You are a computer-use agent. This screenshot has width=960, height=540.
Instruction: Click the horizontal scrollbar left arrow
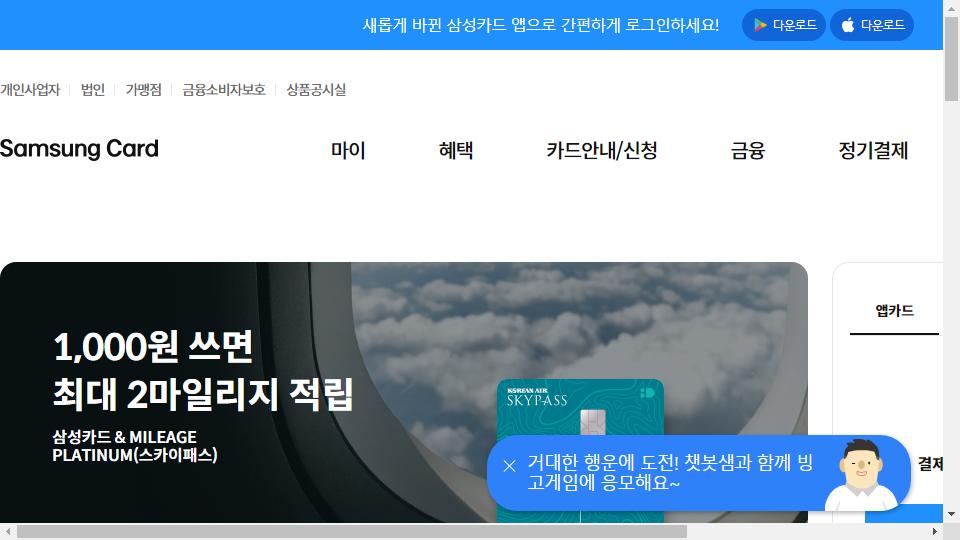click(x=8, y=531)
